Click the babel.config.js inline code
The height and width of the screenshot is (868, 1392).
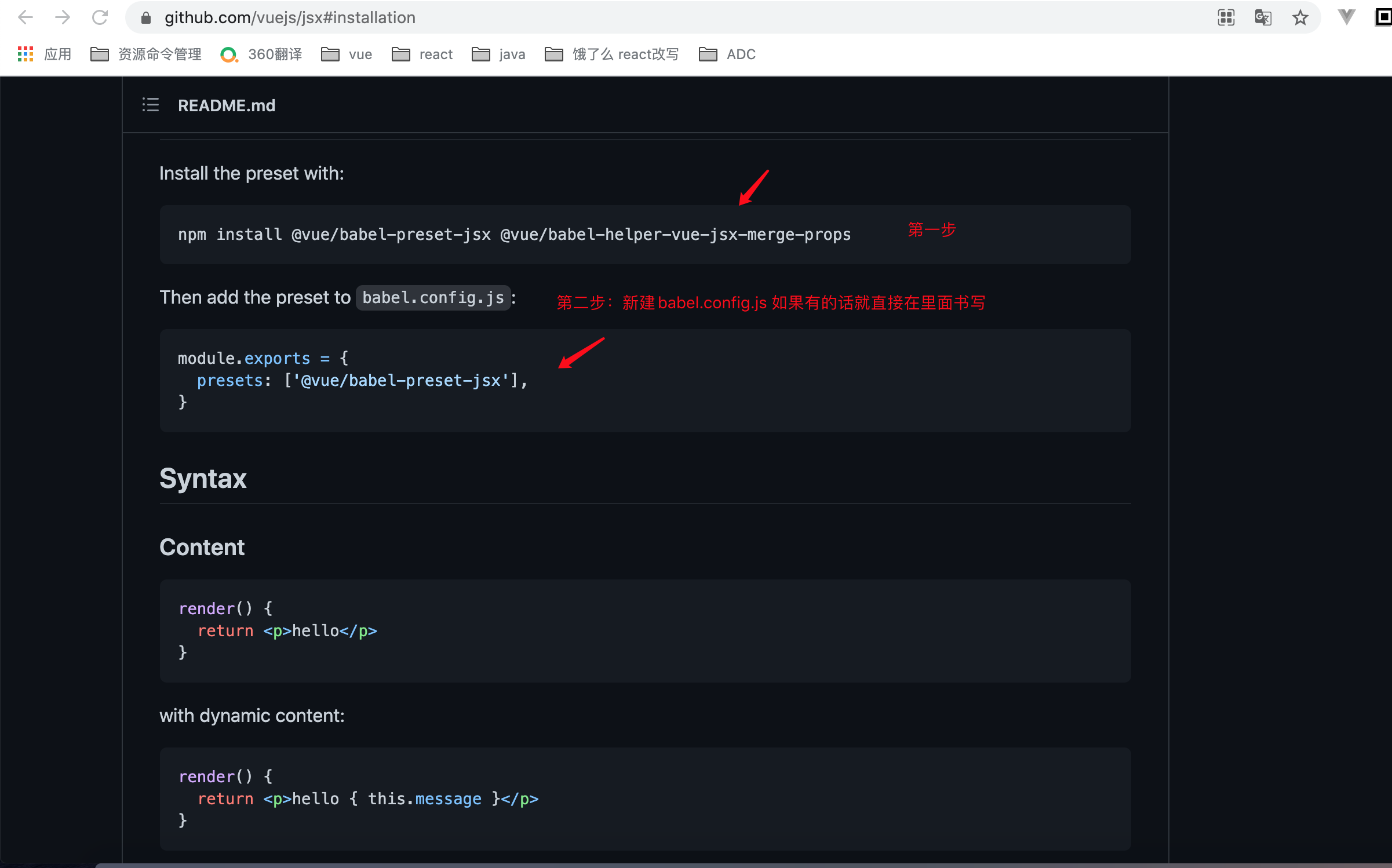coord(433,298)
